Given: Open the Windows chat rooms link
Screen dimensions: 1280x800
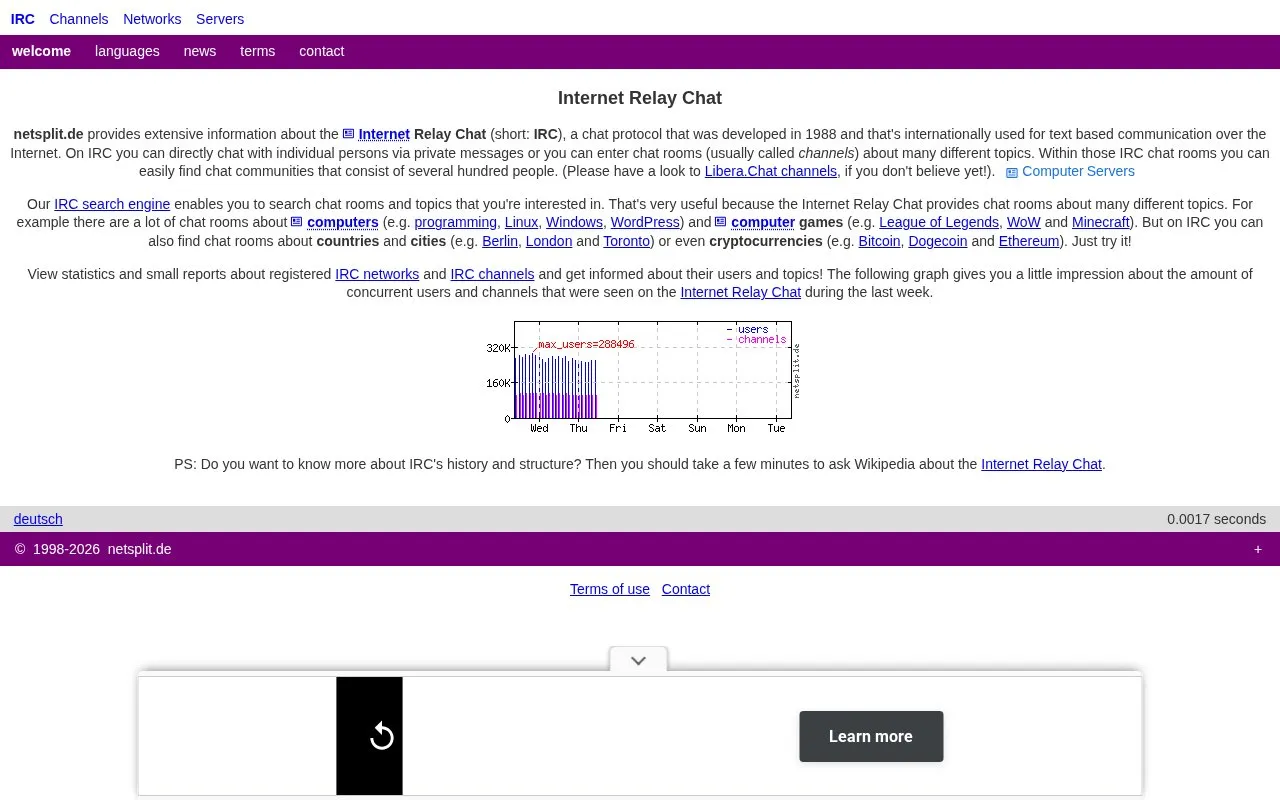Looking at the screenshot, I should coord(574,222).
